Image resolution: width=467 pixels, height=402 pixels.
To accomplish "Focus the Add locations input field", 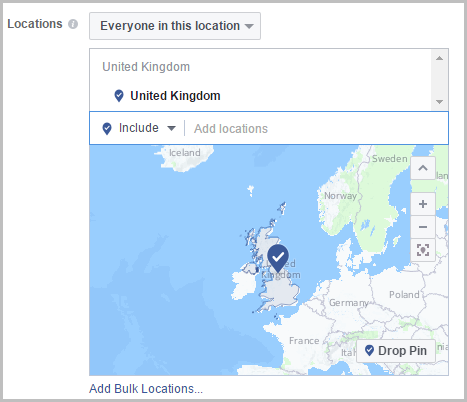I will pos(316,128).
